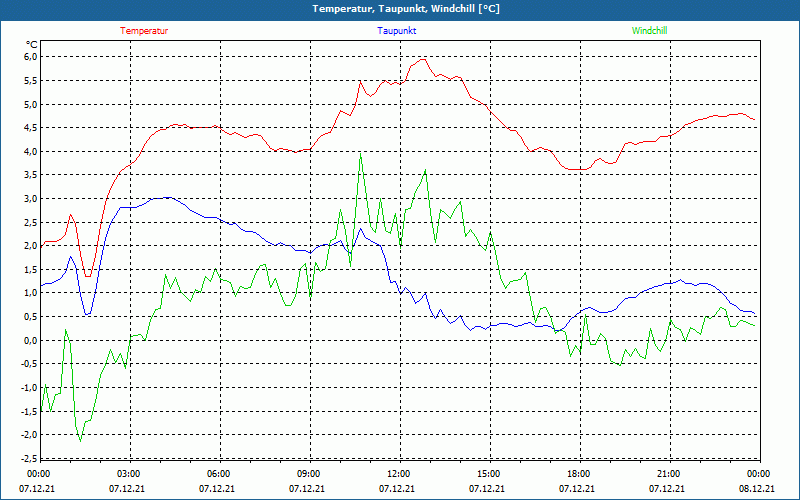Click the 21:00 time axis label

click(669, 474)
